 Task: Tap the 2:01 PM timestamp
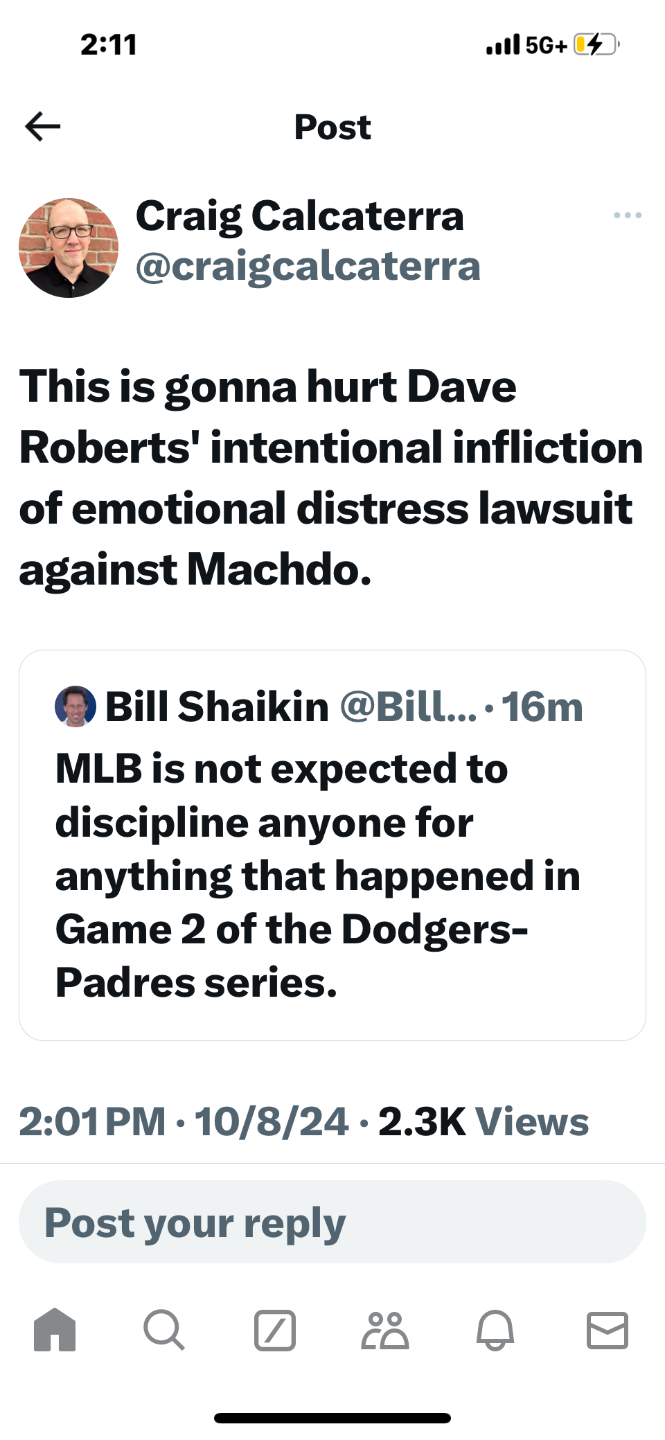click(x=92, y=1121)
